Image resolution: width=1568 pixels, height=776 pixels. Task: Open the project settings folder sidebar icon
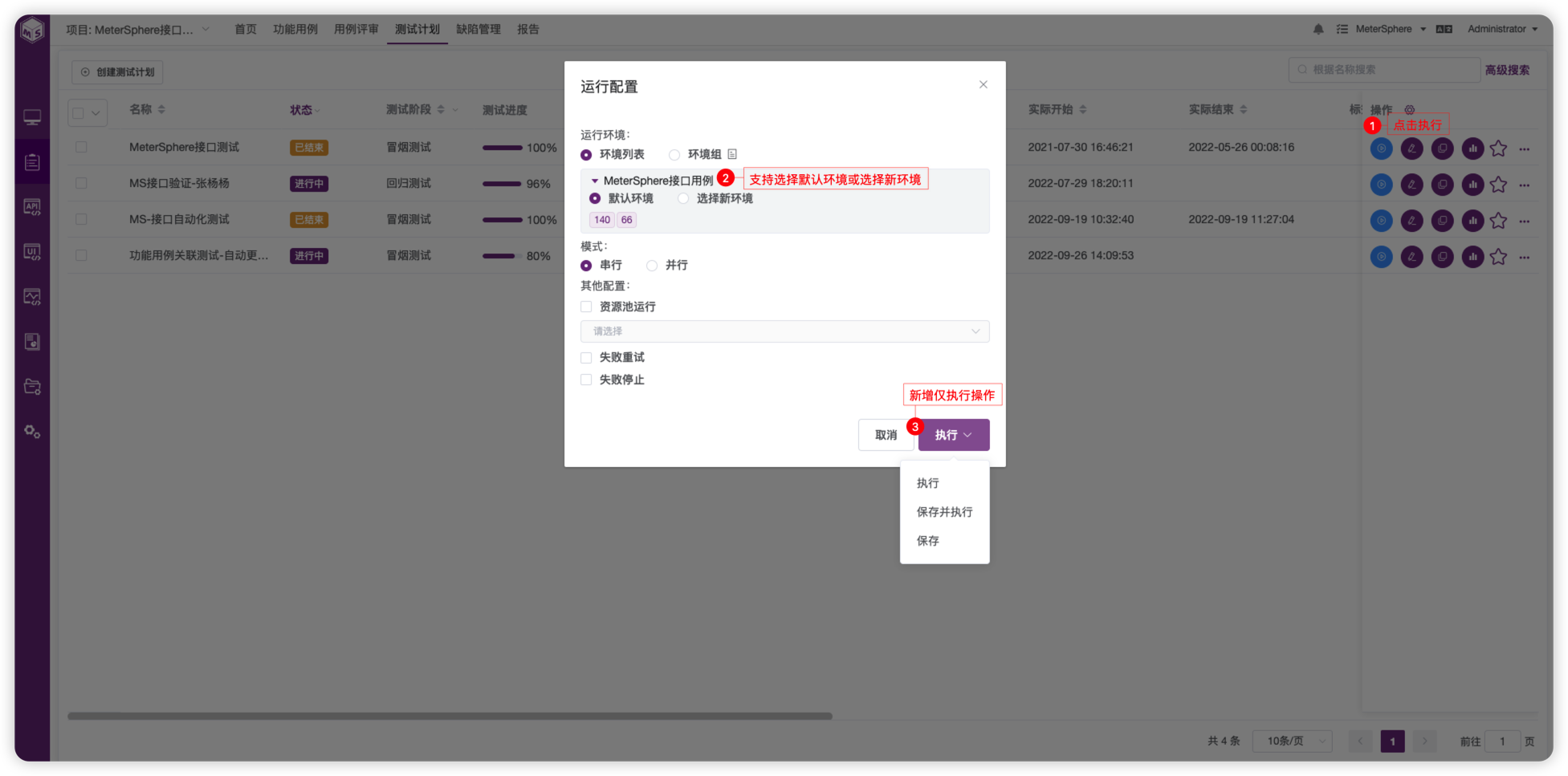(32, 387)
